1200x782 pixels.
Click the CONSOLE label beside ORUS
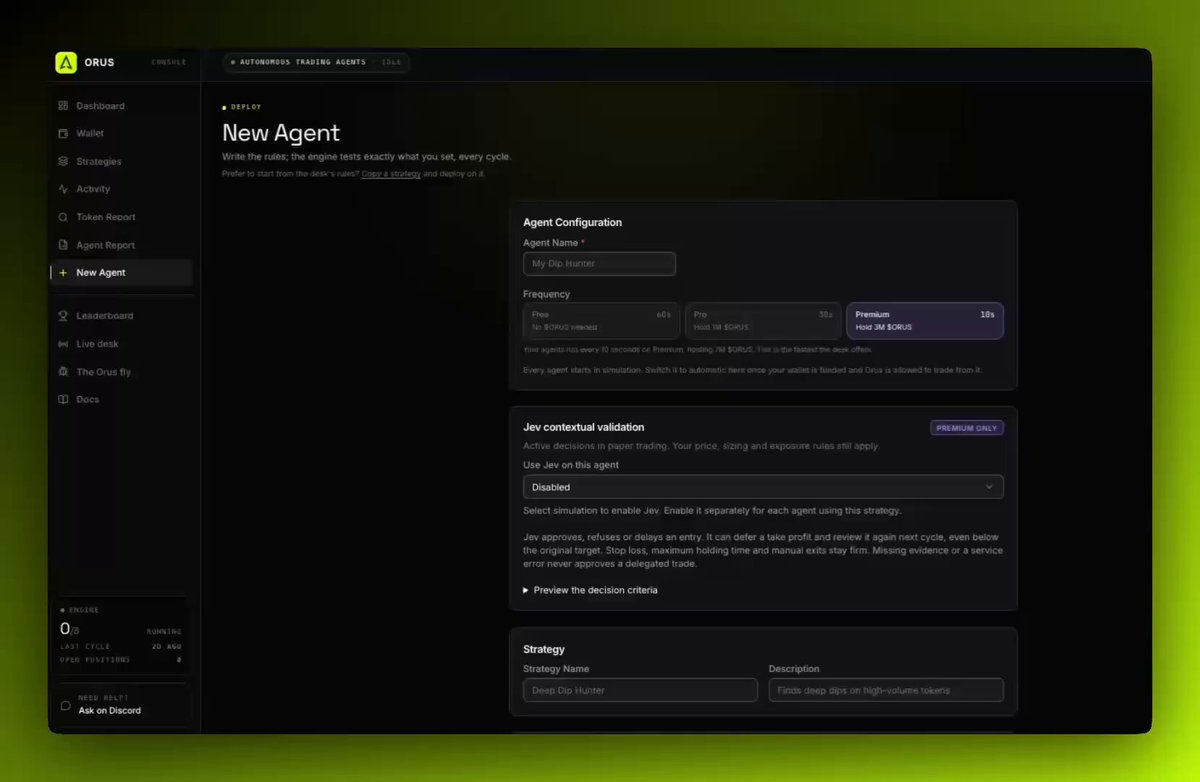168,62
